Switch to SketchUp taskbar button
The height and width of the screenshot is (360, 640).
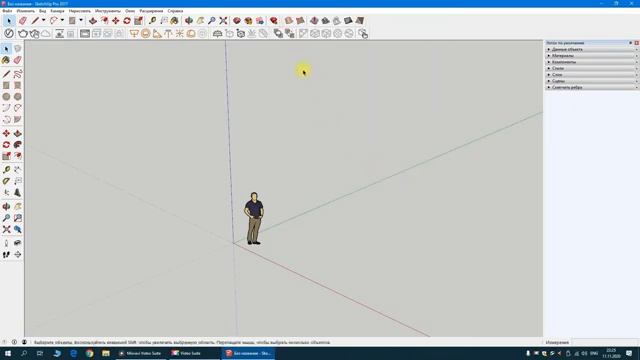pyautogui.click(x=249, y=353)
